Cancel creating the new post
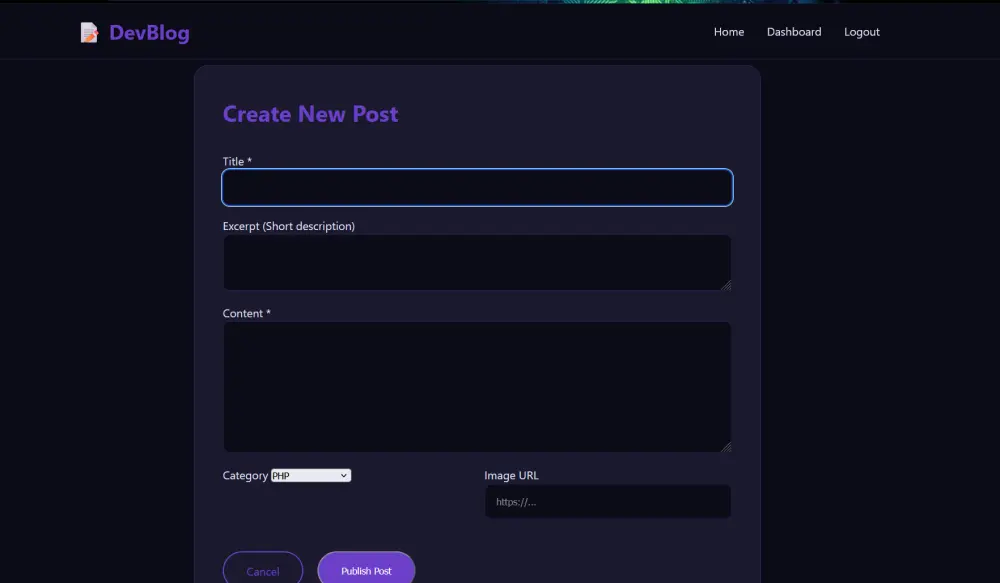This screenshot has width=1000, height=583. 263,571
